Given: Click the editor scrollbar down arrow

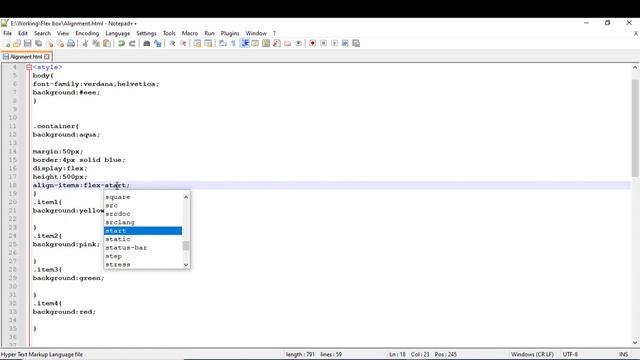Looking at the screenshot, I should (635, 342).
